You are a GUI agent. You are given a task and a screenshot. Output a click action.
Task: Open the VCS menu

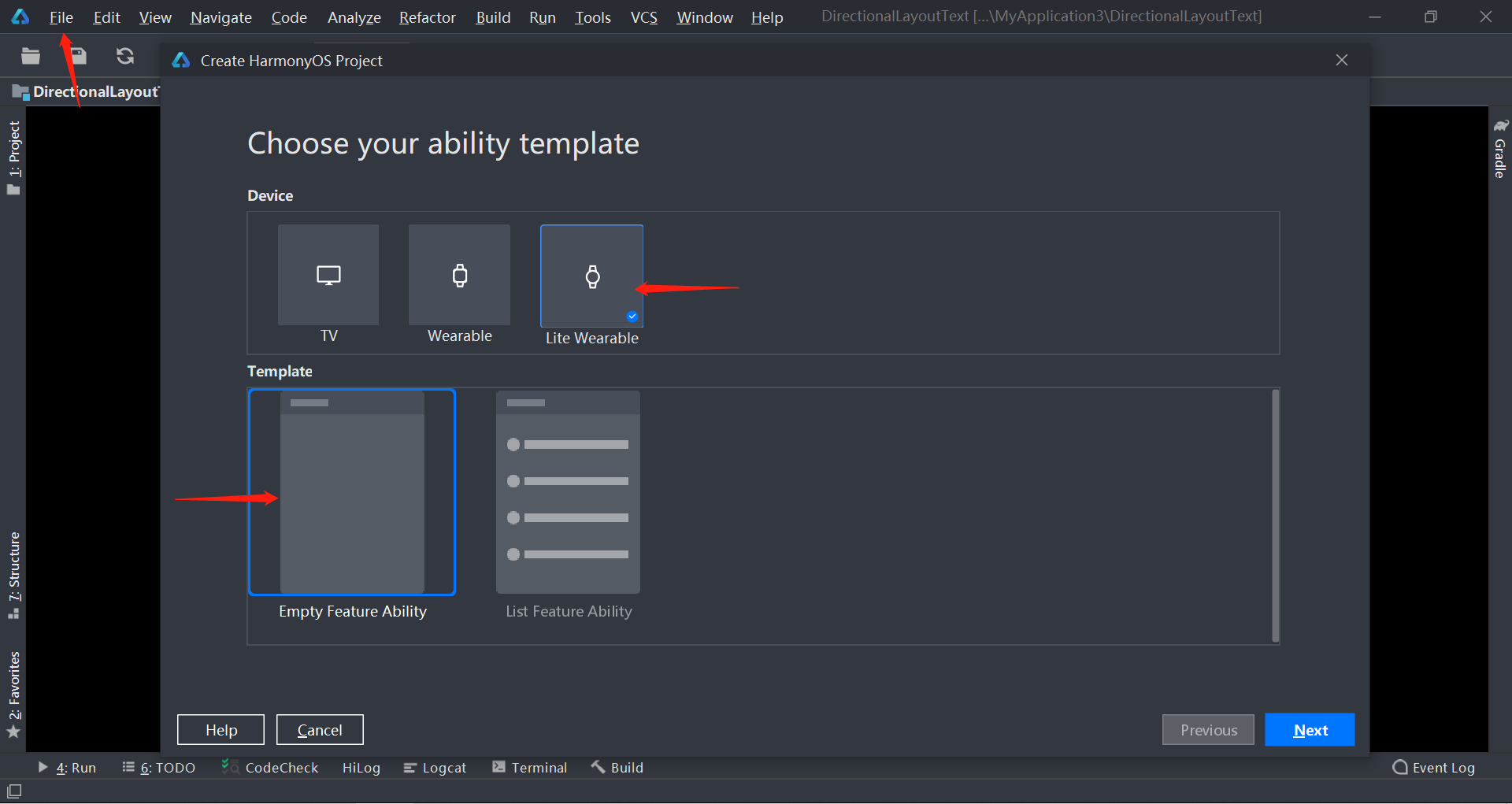point(644,17)
